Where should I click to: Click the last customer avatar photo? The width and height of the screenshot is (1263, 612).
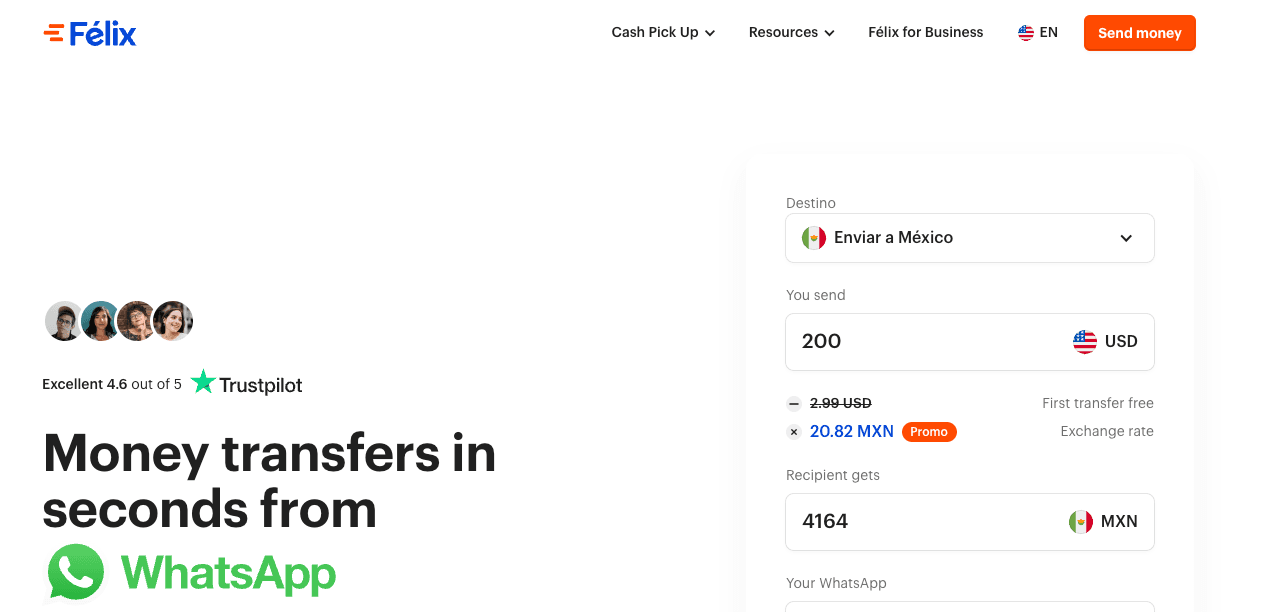173,321
